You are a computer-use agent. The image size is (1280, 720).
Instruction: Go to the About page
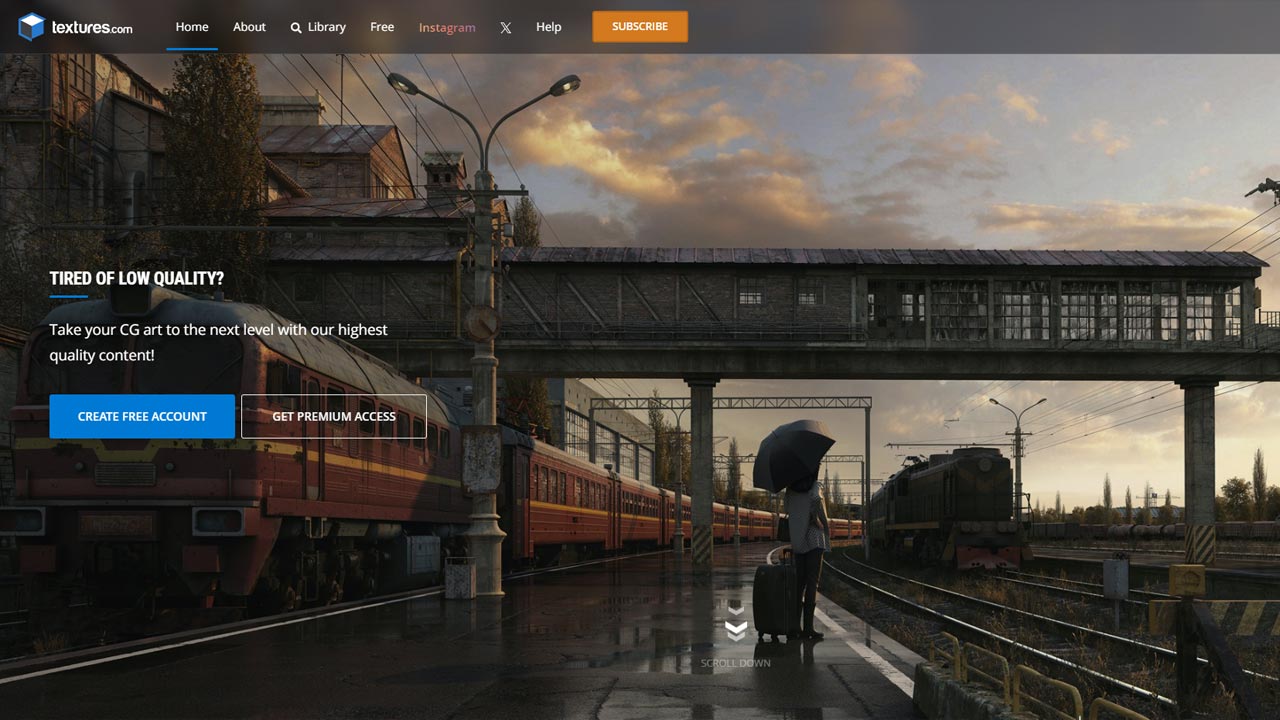pos(249,27)
